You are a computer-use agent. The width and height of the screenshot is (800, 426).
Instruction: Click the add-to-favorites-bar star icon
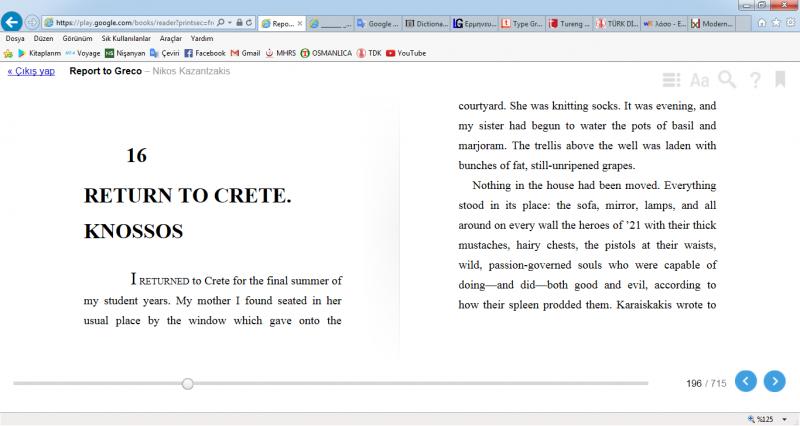[x=8, y=53]
